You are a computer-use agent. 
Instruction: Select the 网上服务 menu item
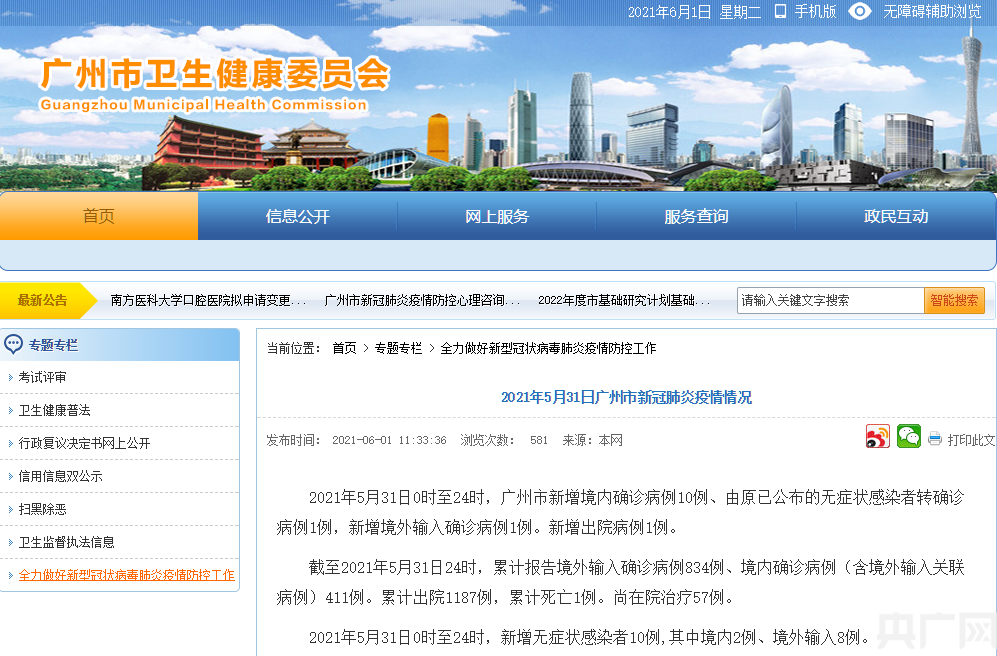[497, 216]
